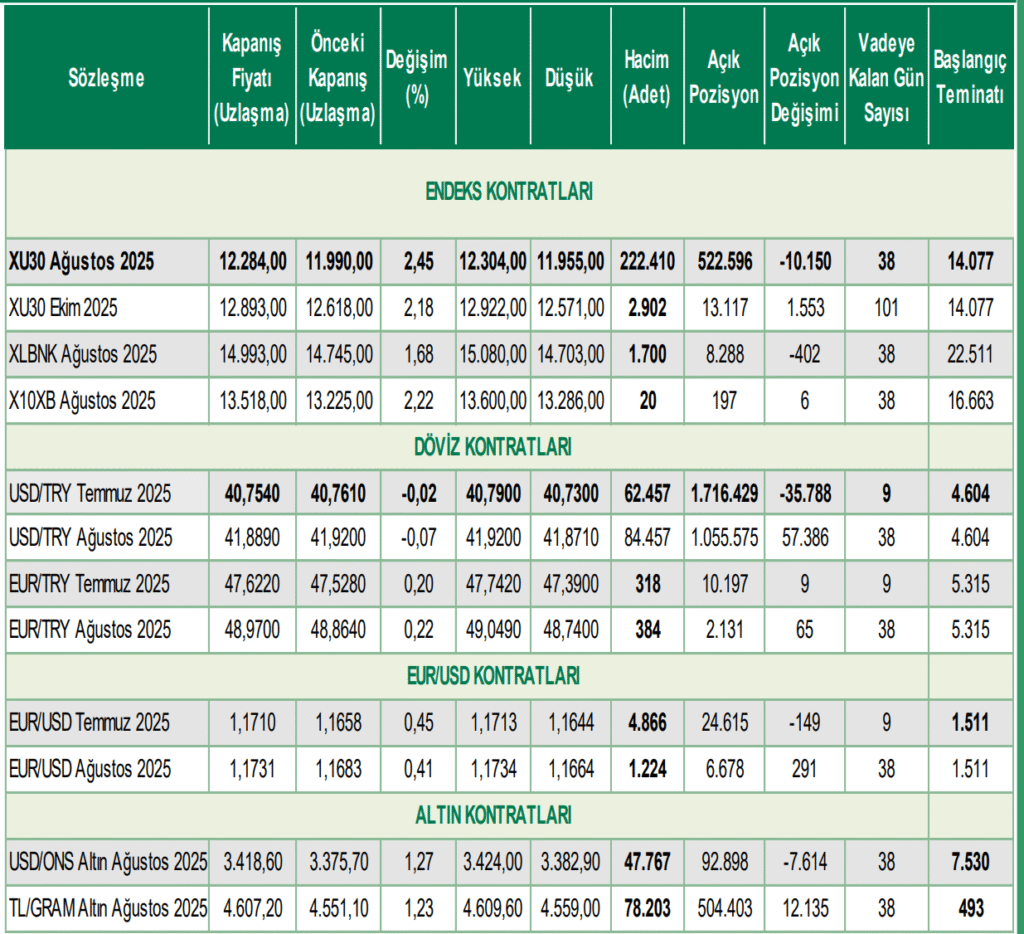Select the open position "1.055.575"
Screen dimensions: 1024x934
pos(724,538)
